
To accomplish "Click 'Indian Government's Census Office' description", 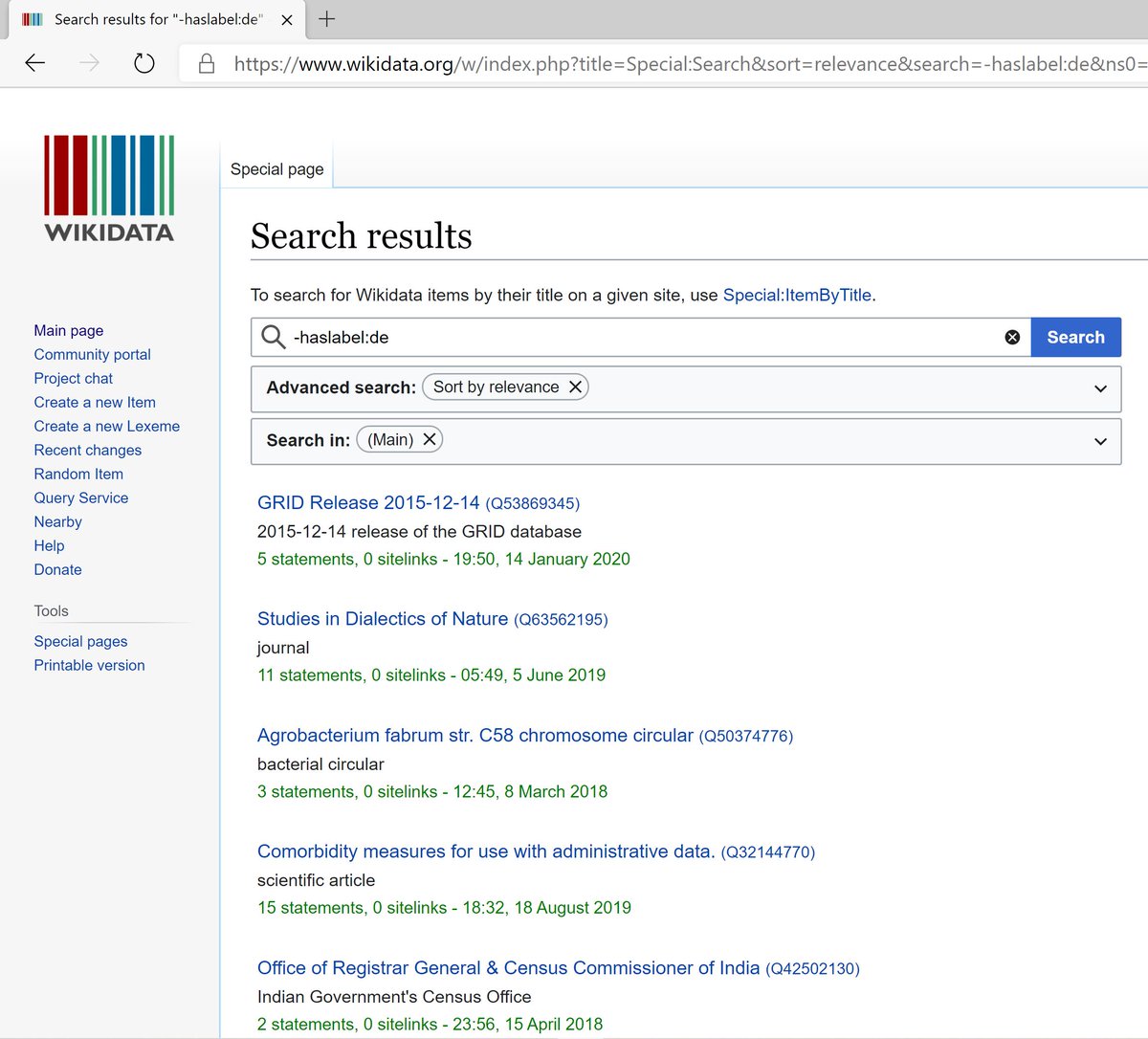I will pos(394,996).
